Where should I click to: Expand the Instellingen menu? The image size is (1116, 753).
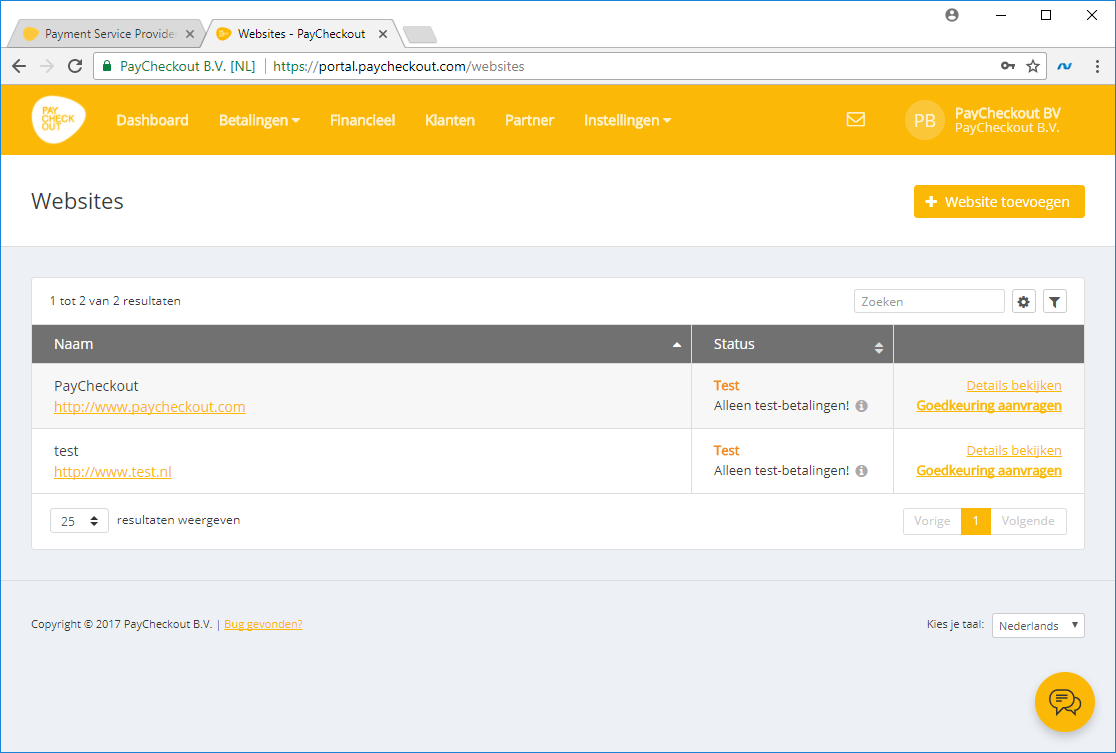click(627, 120)
